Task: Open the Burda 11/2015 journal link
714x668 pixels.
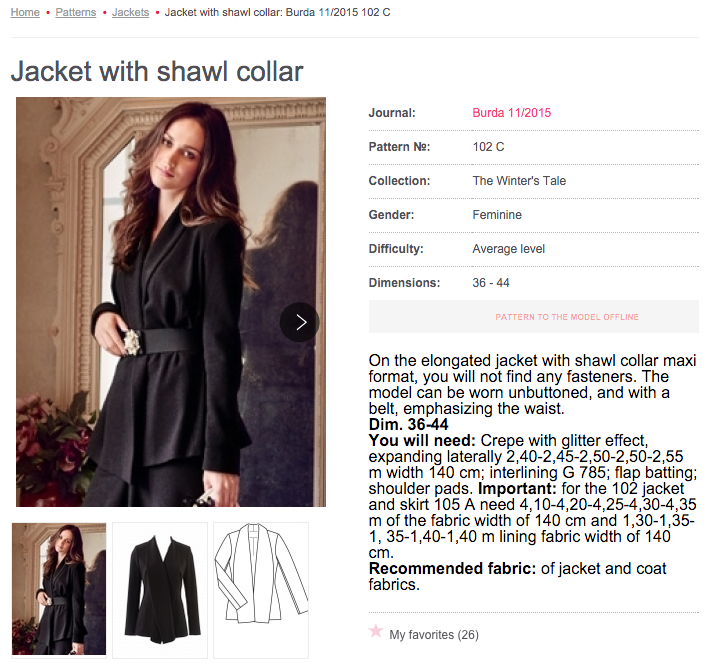Action: pos(511,112)
